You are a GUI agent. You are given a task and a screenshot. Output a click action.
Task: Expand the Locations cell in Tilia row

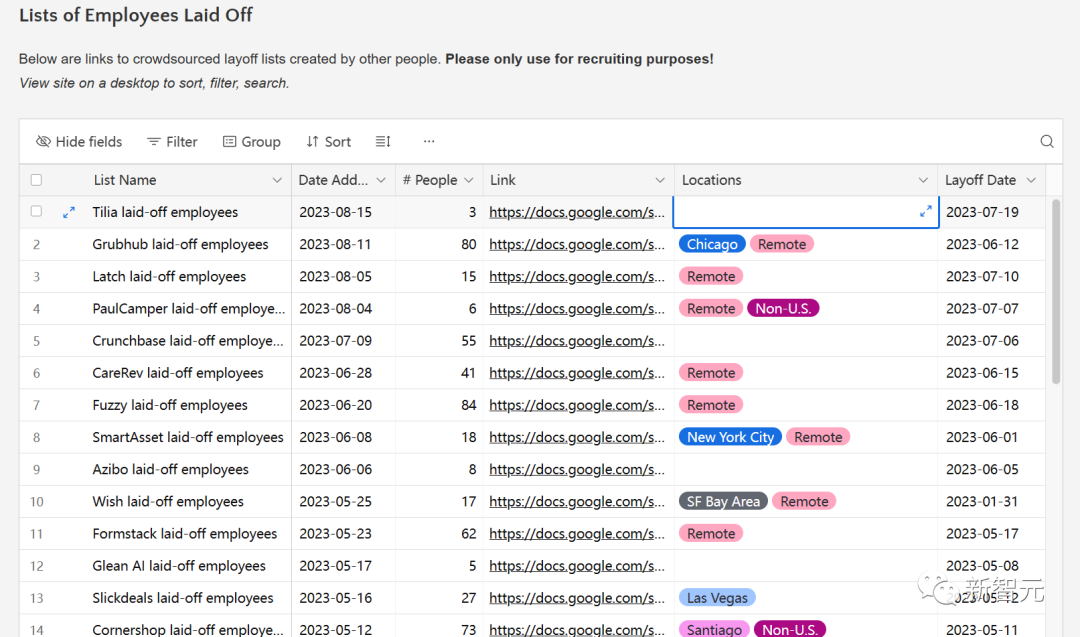pos(925,211)
